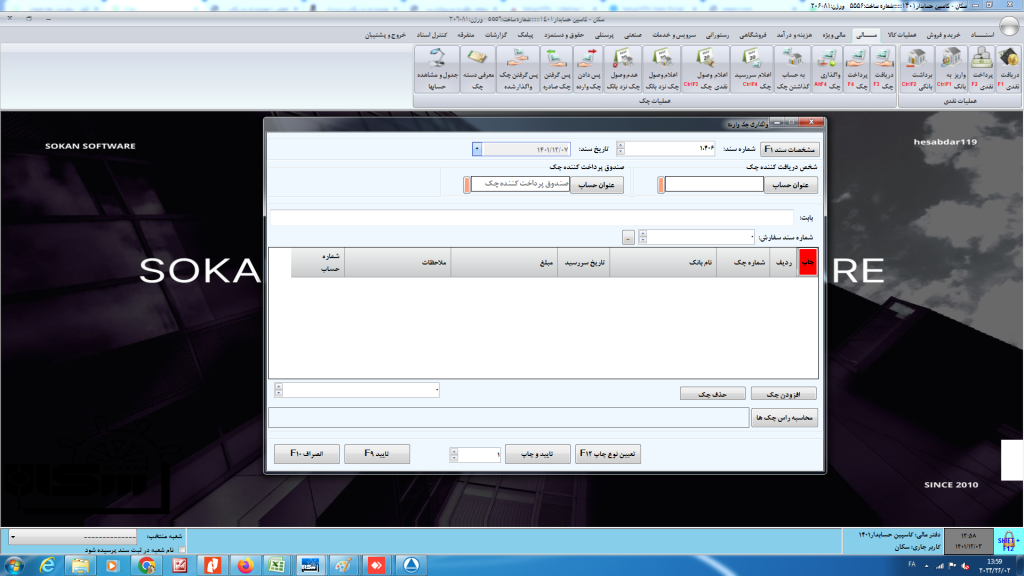1024x576 pixels.
Task: Open Excel from the taskbar
Action: pyautogui.click(x=277, y=565)
